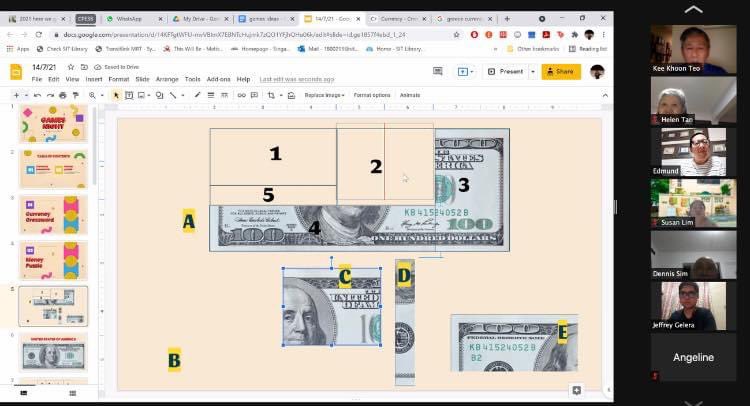Viewport: 750px width, 406px height.
Task: Click the Last edit was seconds ago link
Action: tap(297, 79)
